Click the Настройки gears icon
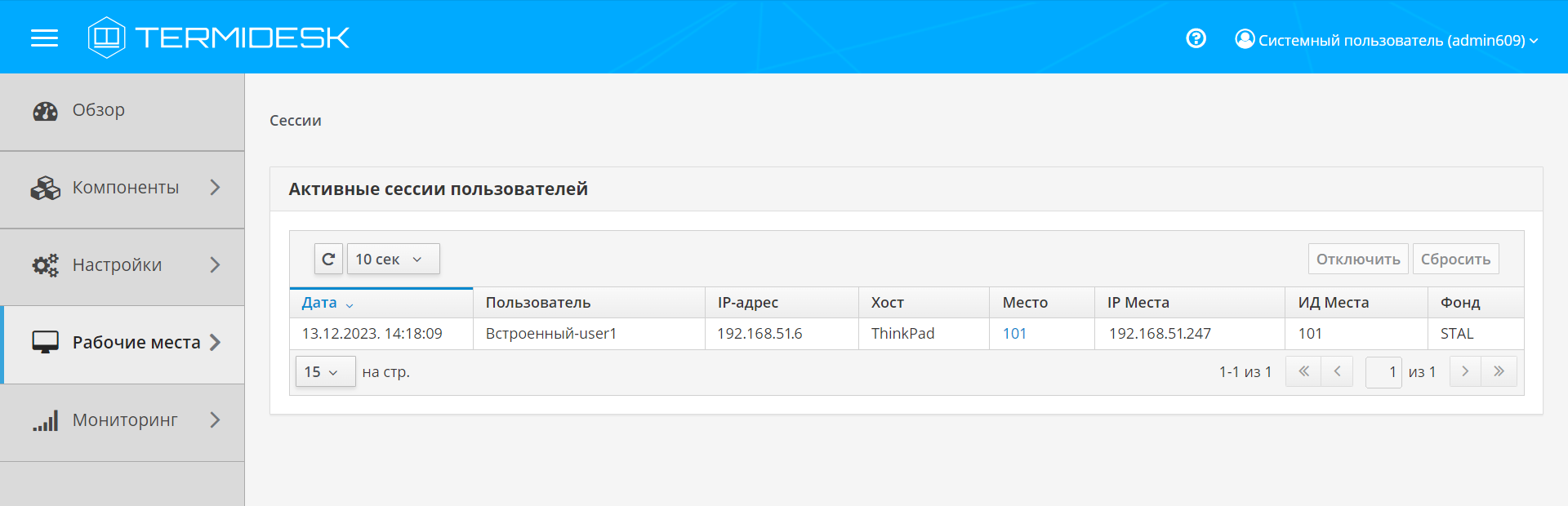 click(45, 265)
